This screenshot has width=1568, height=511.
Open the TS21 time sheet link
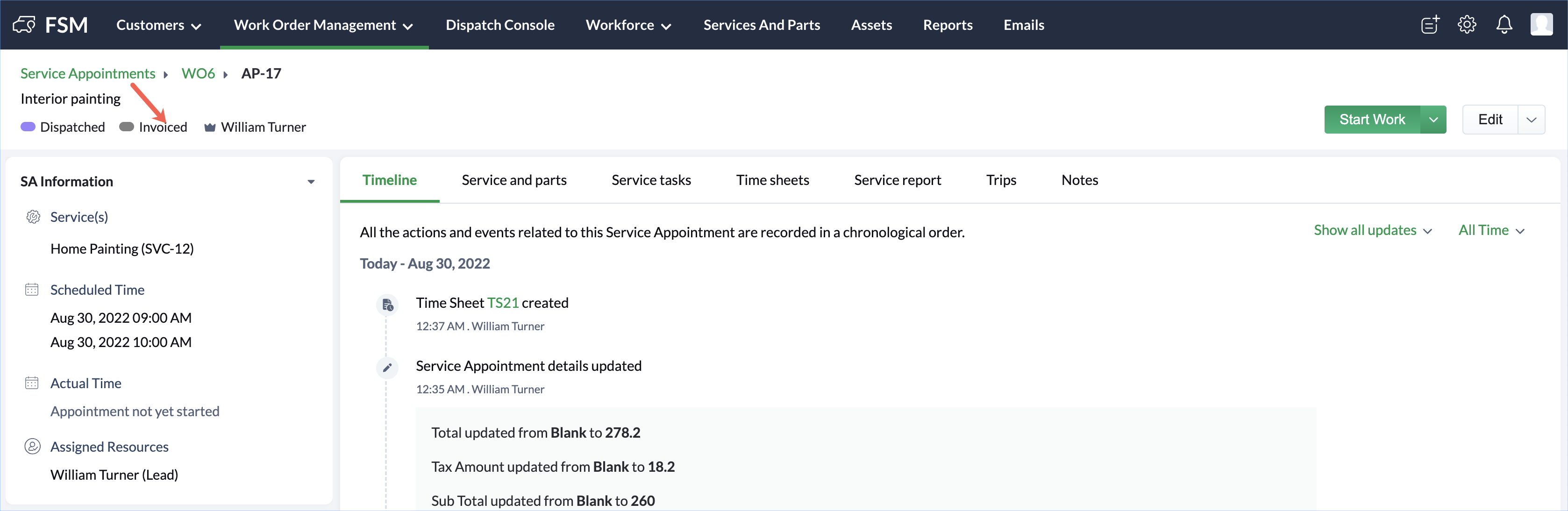pyautogui.click(x=502, y=303)
